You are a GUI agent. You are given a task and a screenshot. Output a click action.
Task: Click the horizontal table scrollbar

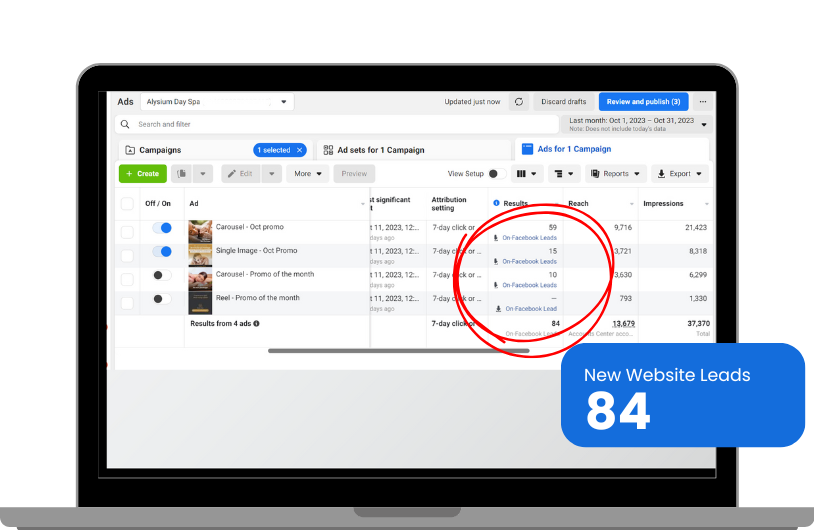(399, 351)
